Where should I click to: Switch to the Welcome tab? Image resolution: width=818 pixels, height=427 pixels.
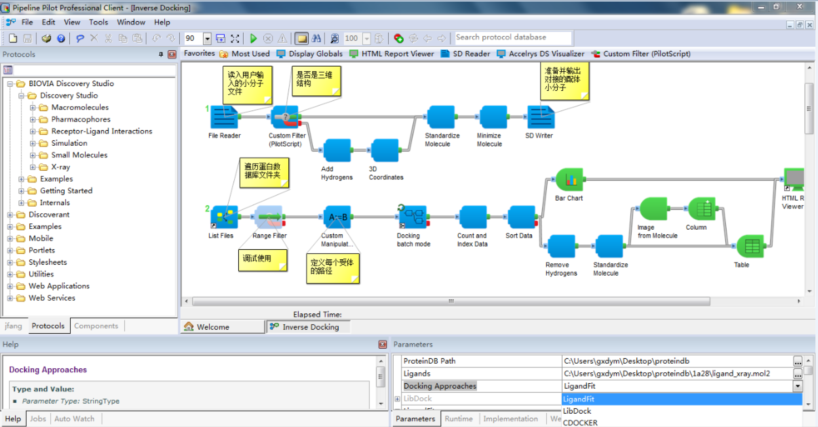(223, 327)
